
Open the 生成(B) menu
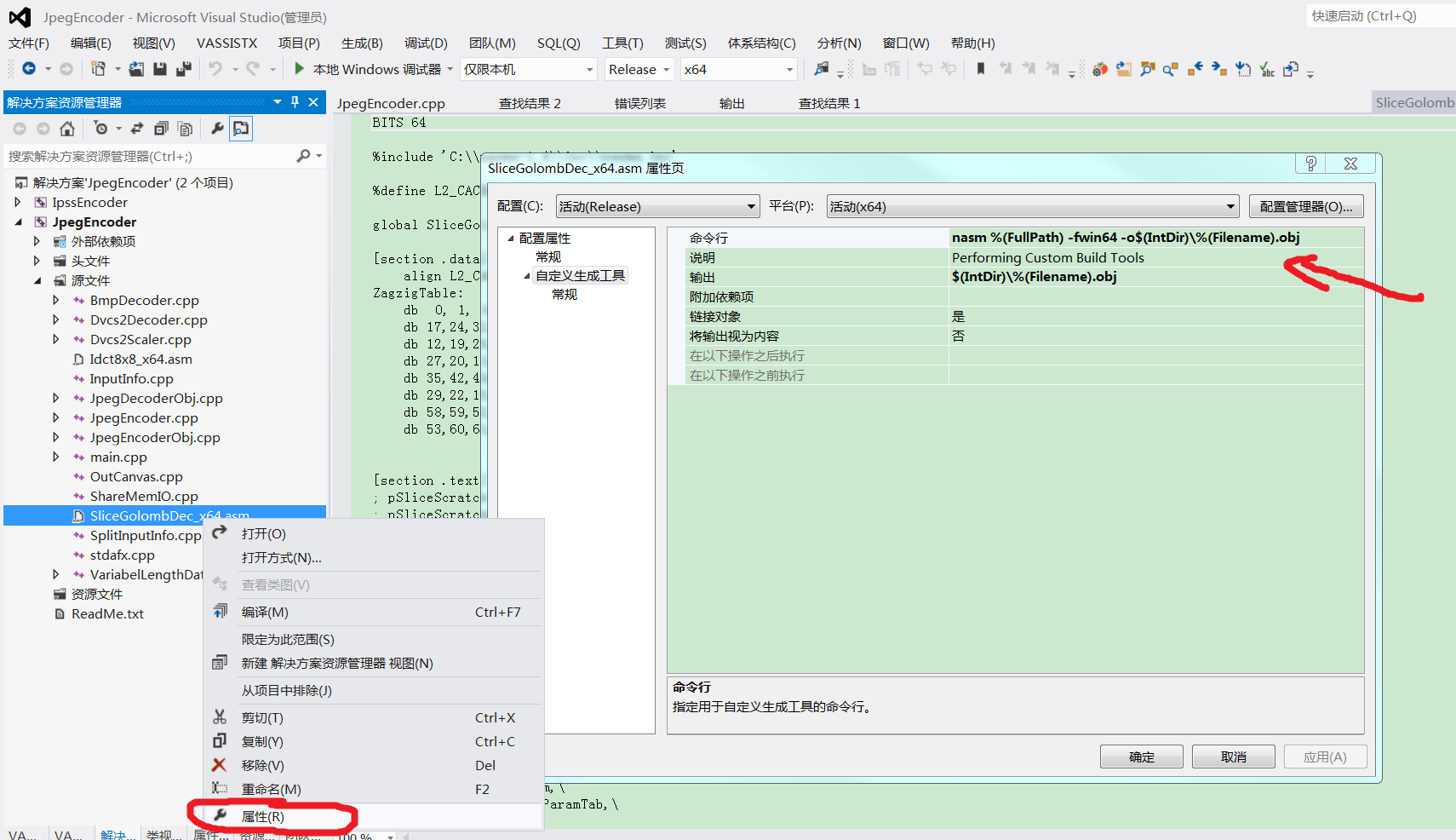pyautogui.click(x=362, y=43)
